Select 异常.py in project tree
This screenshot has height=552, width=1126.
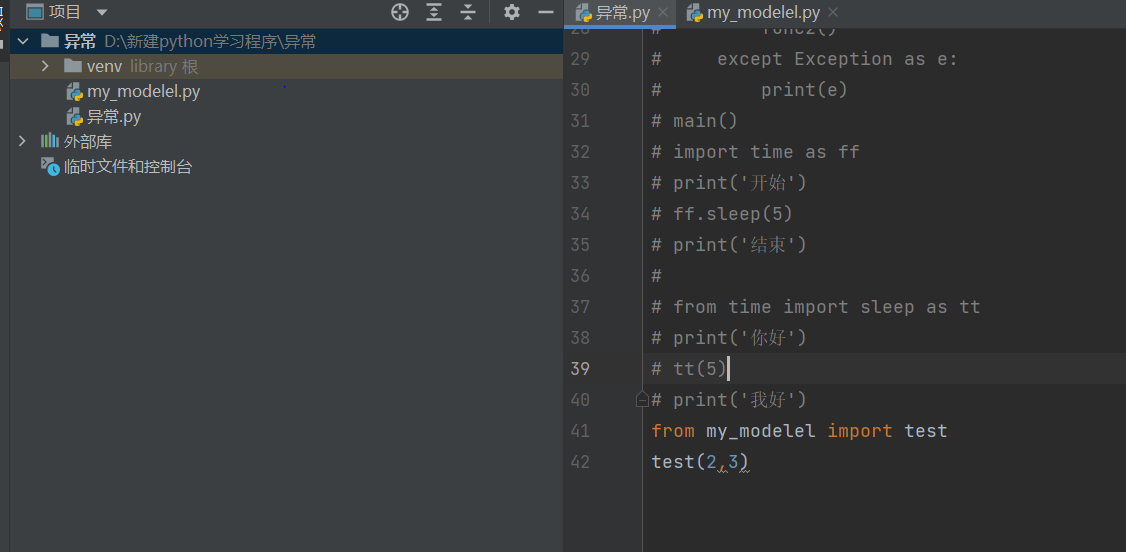click(x=113, y=117)
